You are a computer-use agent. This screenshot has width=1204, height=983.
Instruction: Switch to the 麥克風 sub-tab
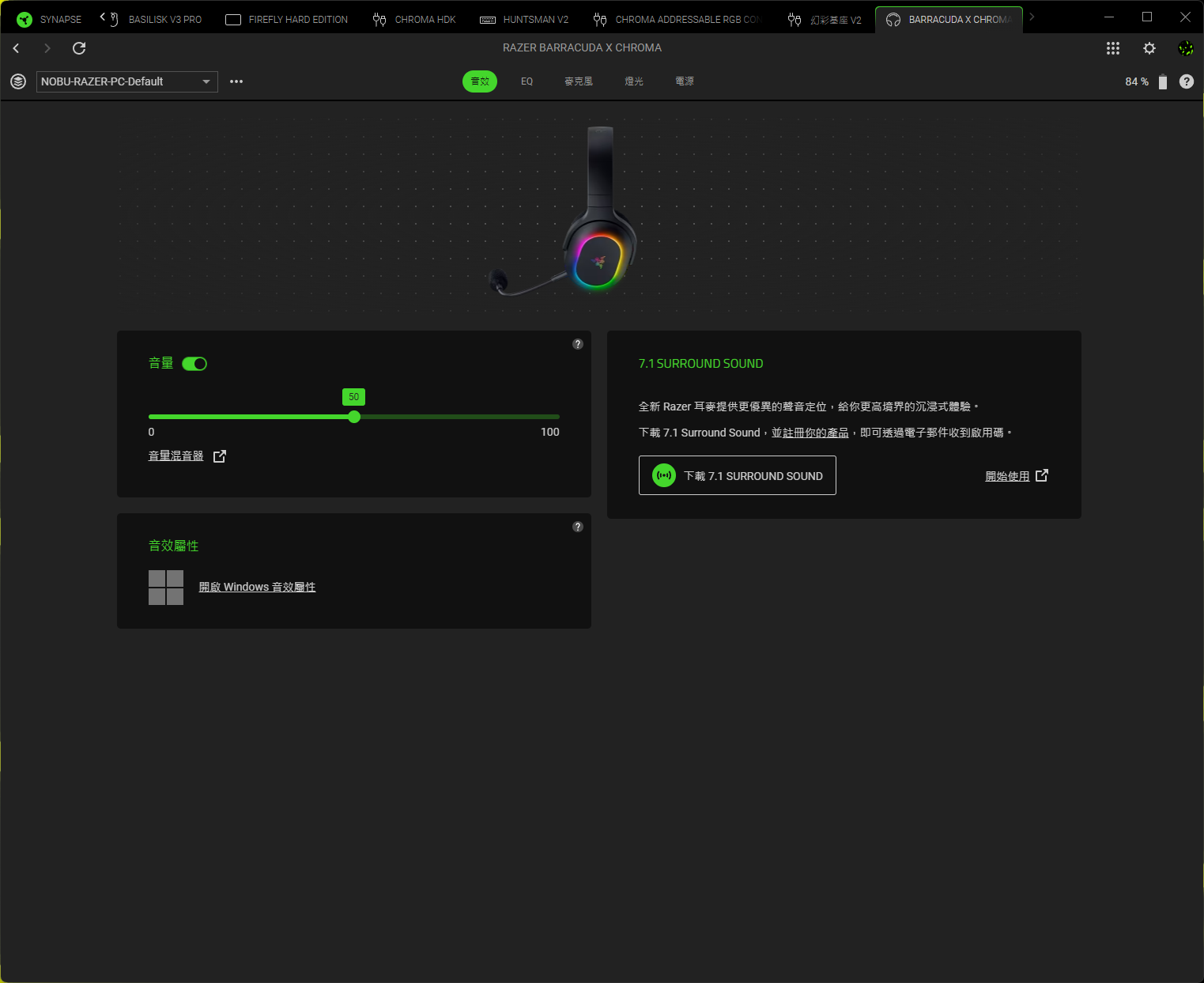pyautogui.click(x=579, y=81)
